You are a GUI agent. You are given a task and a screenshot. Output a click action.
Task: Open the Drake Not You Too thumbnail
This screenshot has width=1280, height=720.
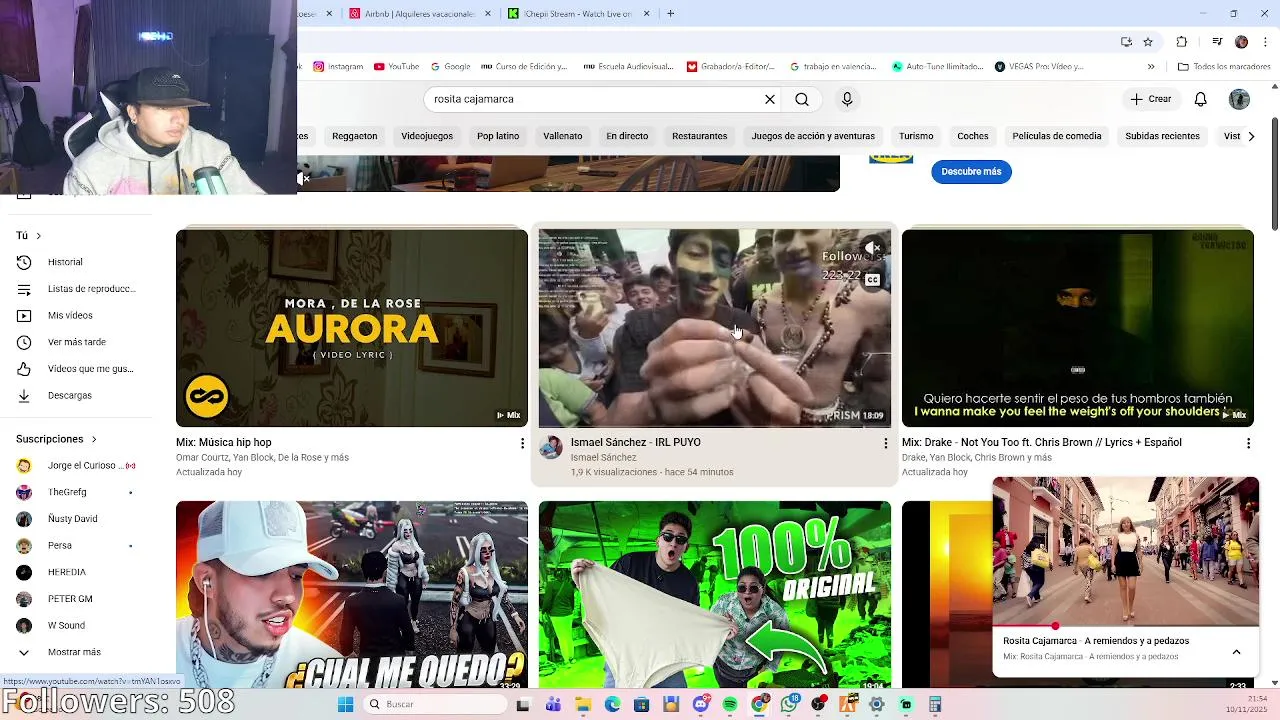coord(1077,328)
